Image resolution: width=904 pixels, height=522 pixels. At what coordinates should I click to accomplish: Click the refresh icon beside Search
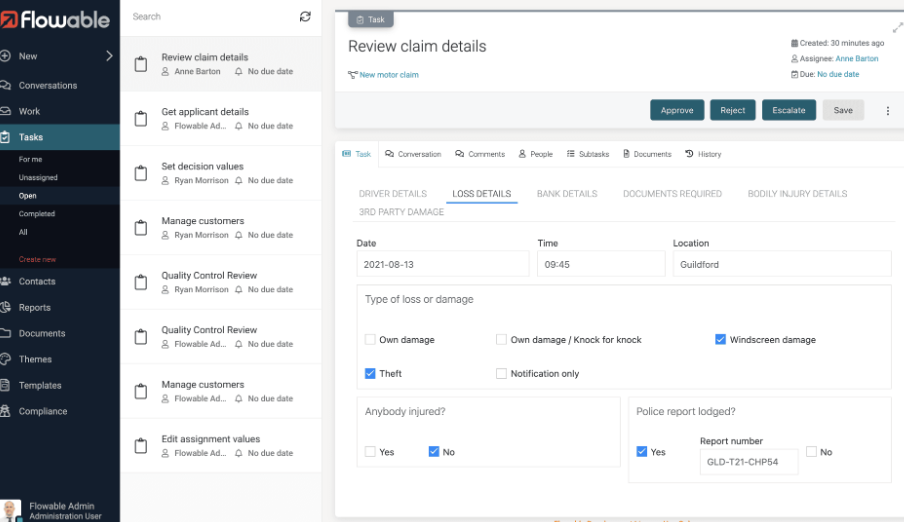point(305,17)
